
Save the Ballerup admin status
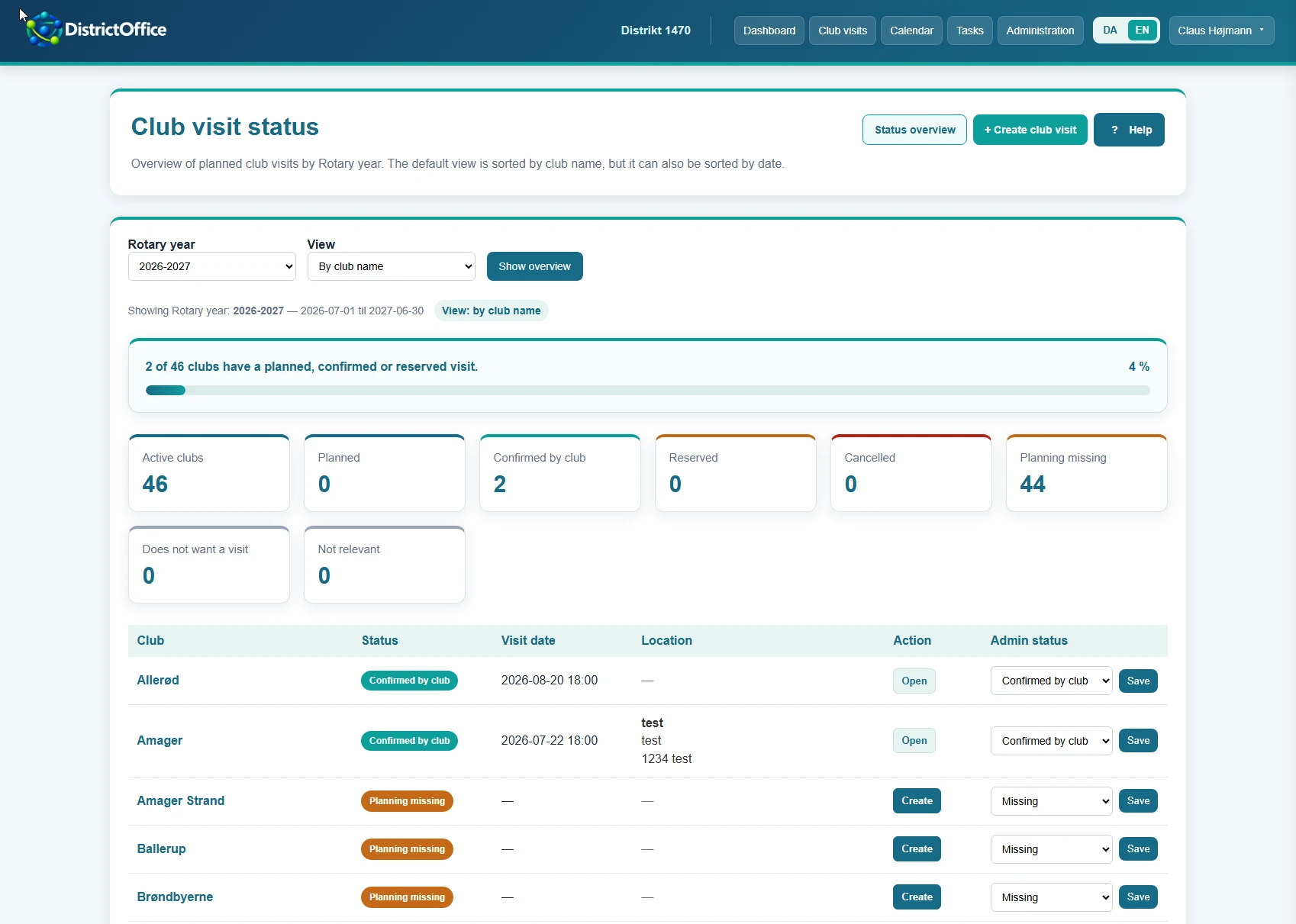[1138, 848]
